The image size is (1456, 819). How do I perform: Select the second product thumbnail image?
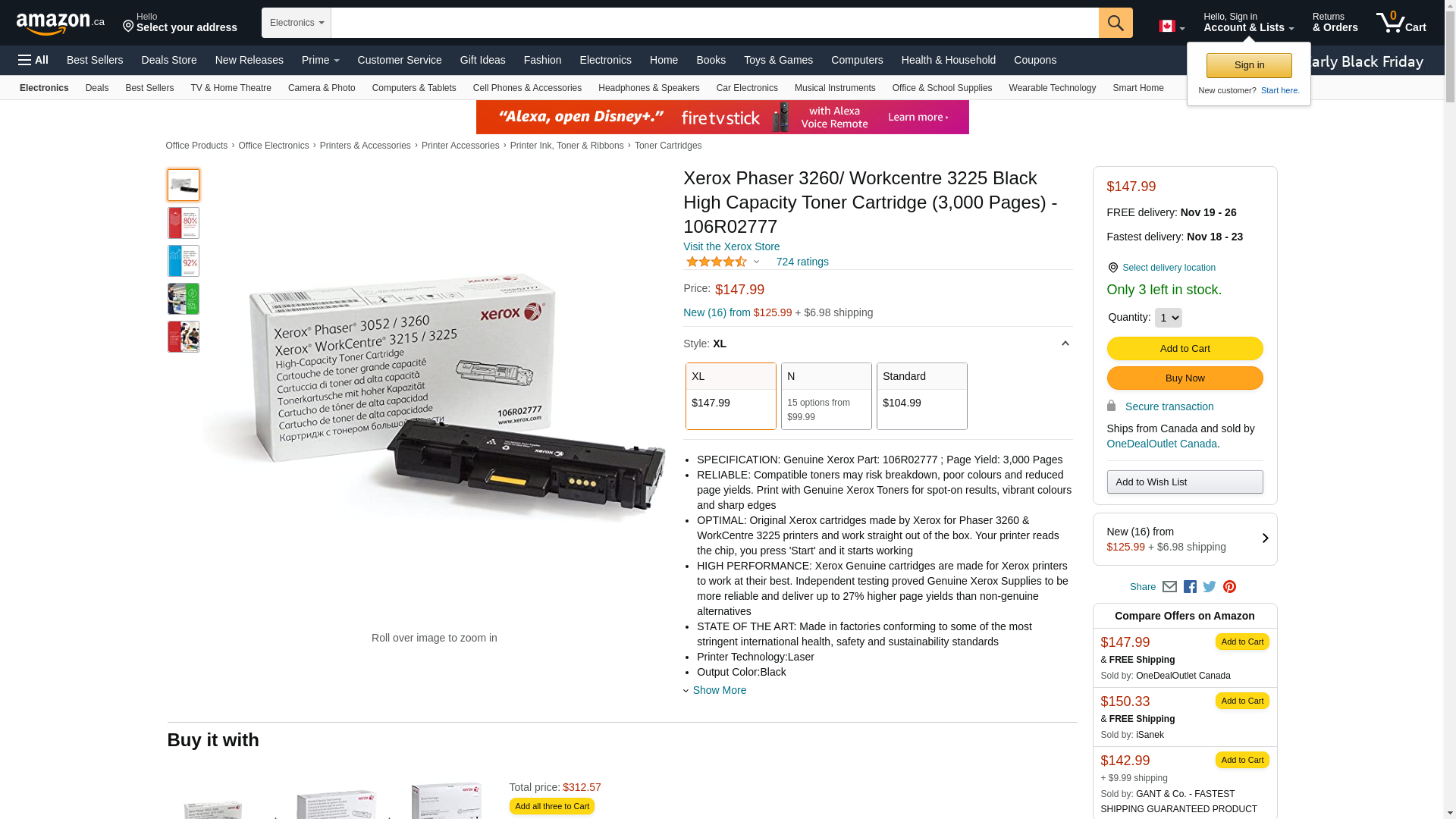point(184,223)
